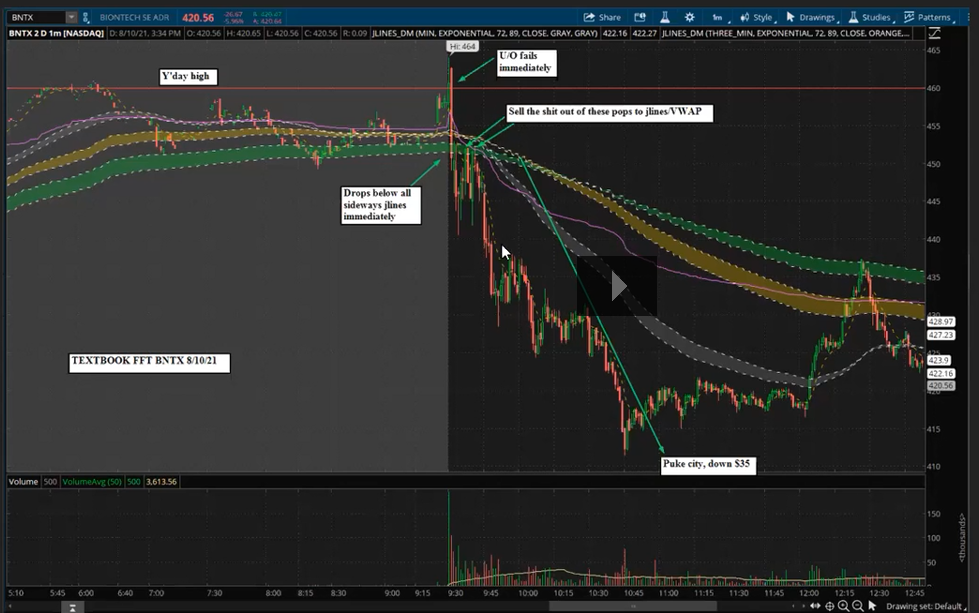Click the vertical dots menu after Patterns
Screen dimensions: 979x613
[x=968, y=17]
